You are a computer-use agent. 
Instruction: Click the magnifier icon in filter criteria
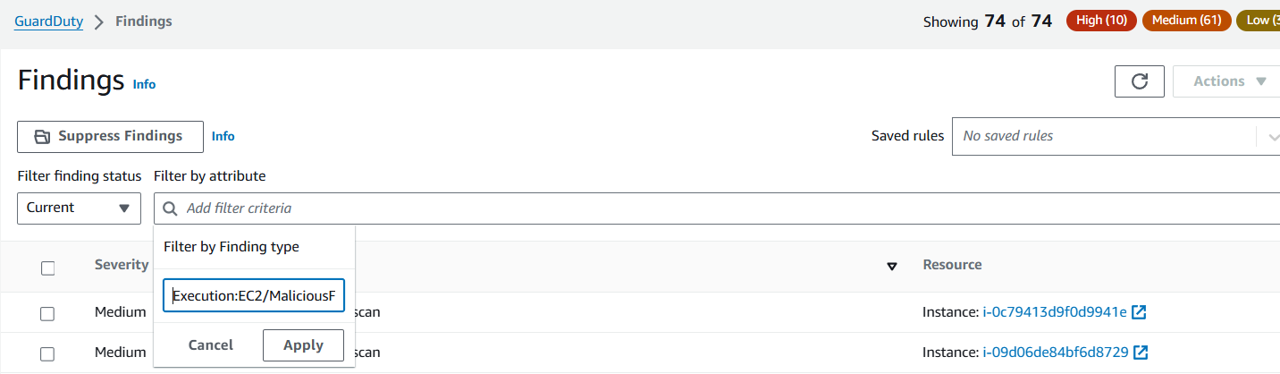click(169, 208)
